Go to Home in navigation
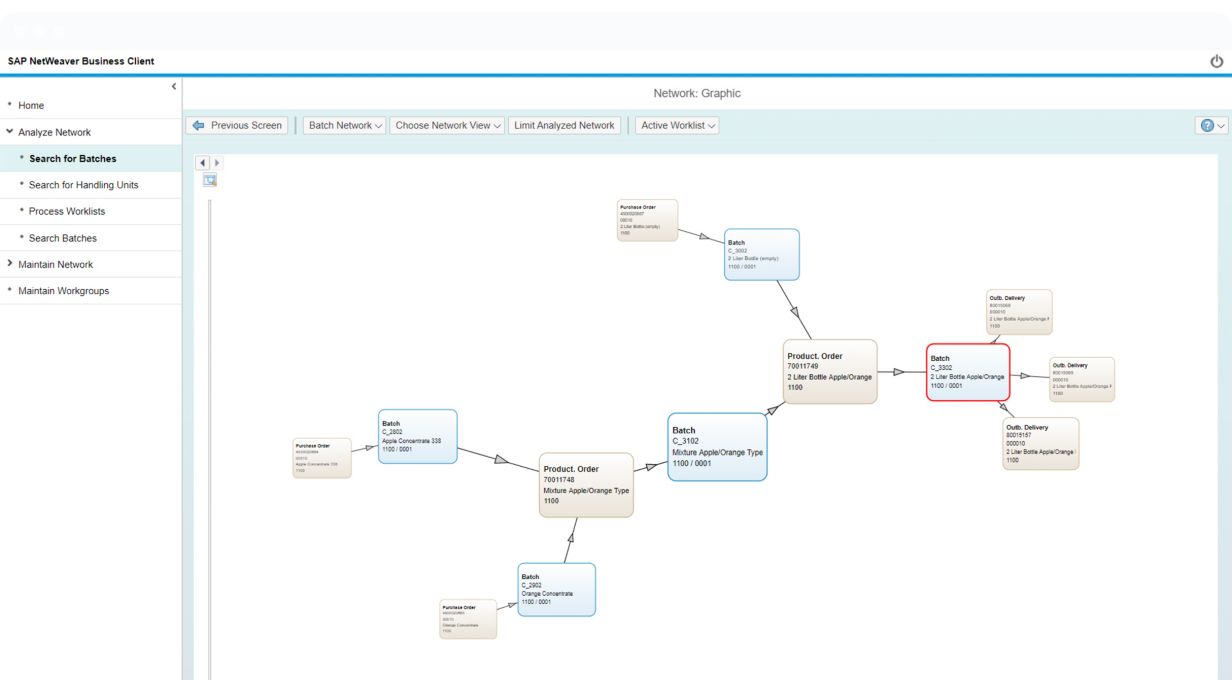 31,105
